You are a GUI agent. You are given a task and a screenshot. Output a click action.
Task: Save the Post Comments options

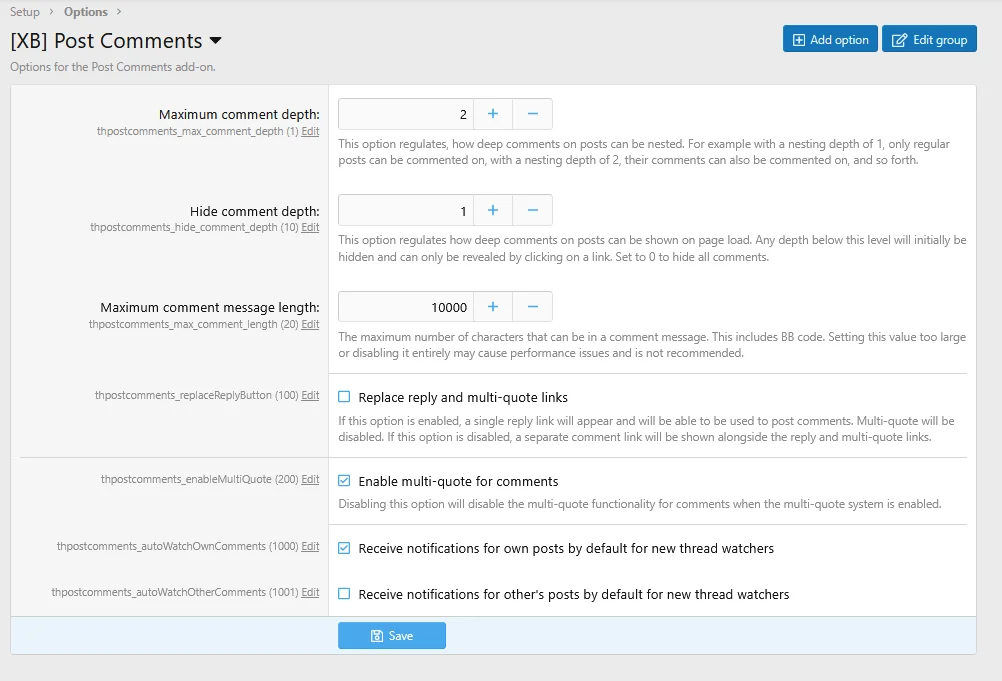coord(391,636)
